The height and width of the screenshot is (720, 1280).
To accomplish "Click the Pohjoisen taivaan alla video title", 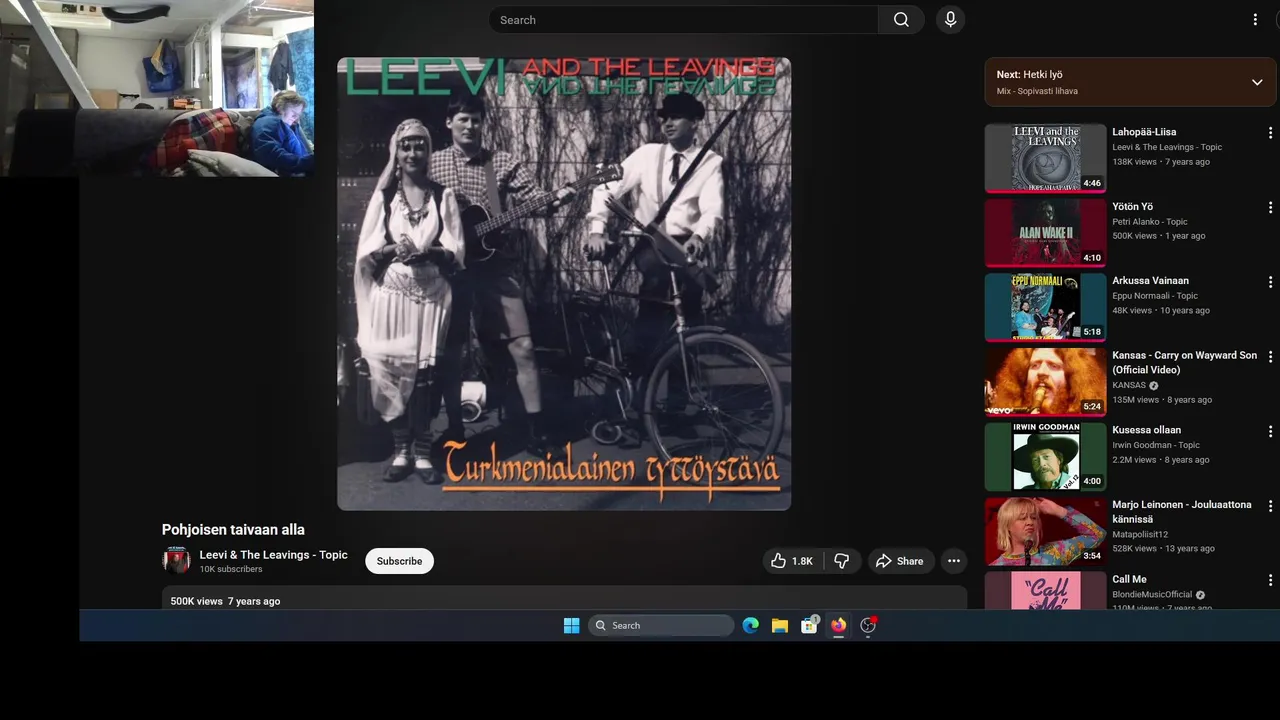I will tap(233, 530).
